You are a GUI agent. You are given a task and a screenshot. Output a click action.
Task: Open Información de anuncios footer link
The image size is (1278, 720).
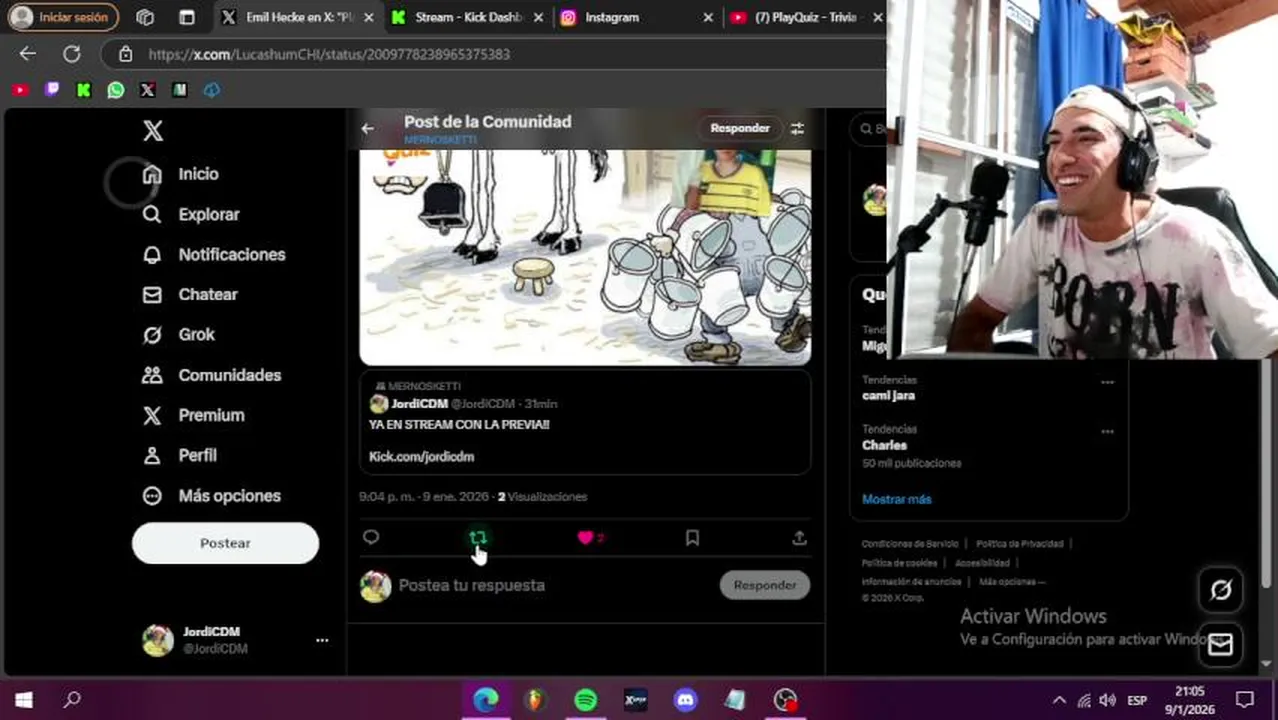tap(911, 581)
